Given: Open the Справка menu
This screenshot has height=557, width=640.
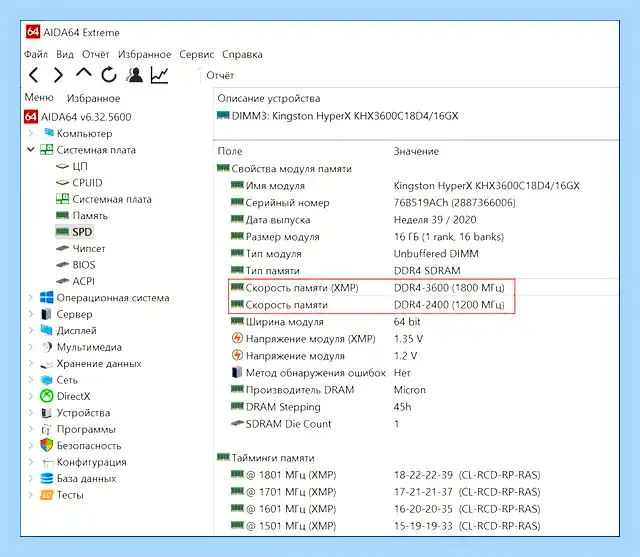Looking at the screenshot, I should 242,54.
